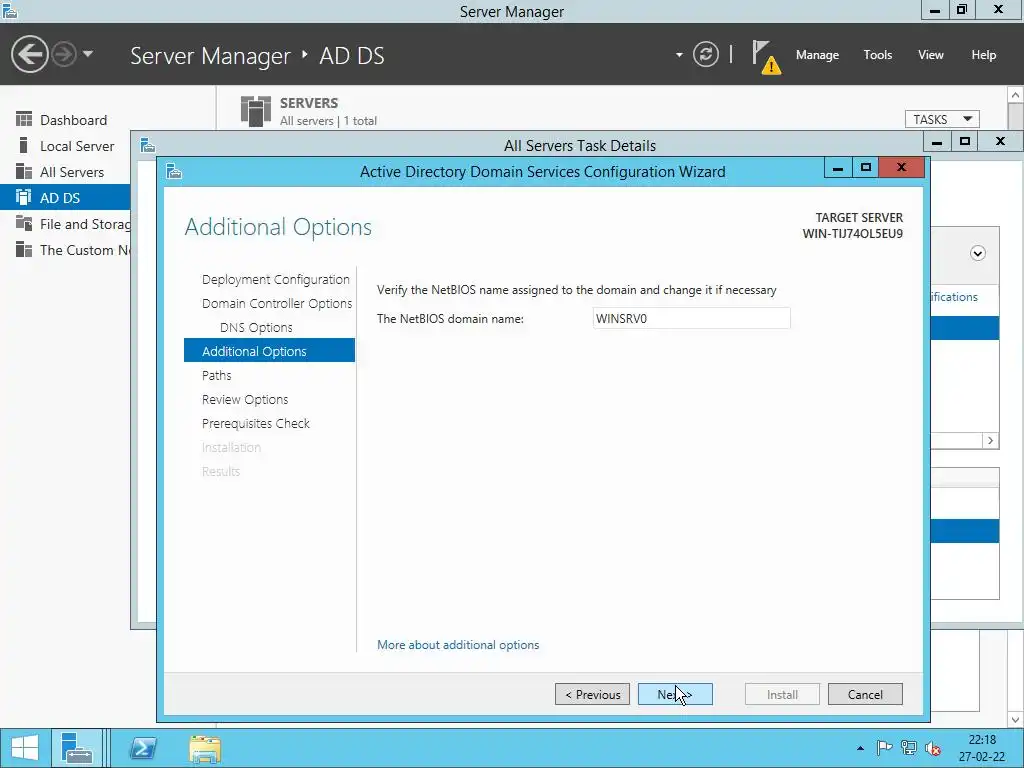
Task: Open the Manage menu
Action: click(817, 55)
